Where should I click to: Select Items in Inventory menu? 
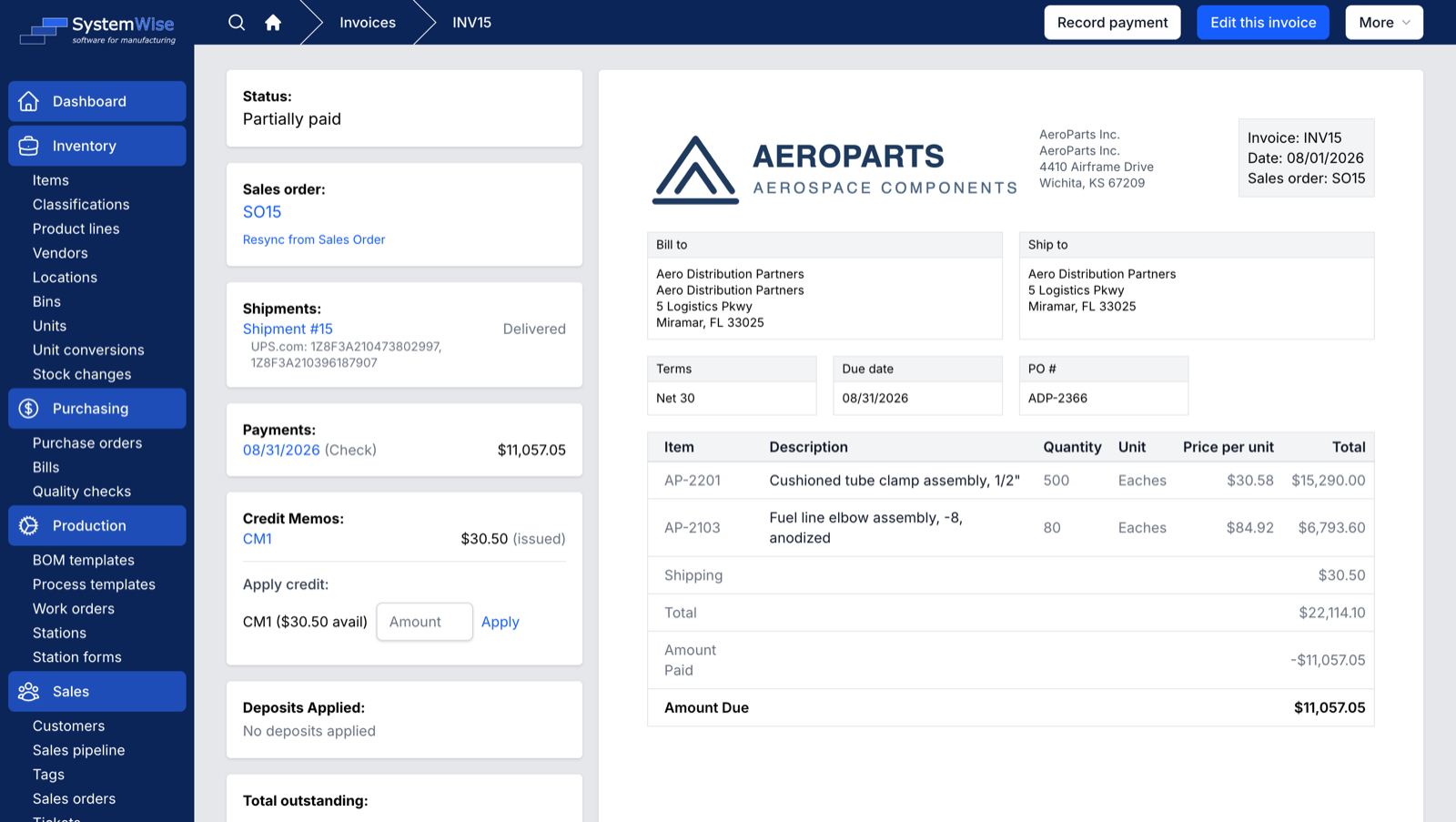51,180
